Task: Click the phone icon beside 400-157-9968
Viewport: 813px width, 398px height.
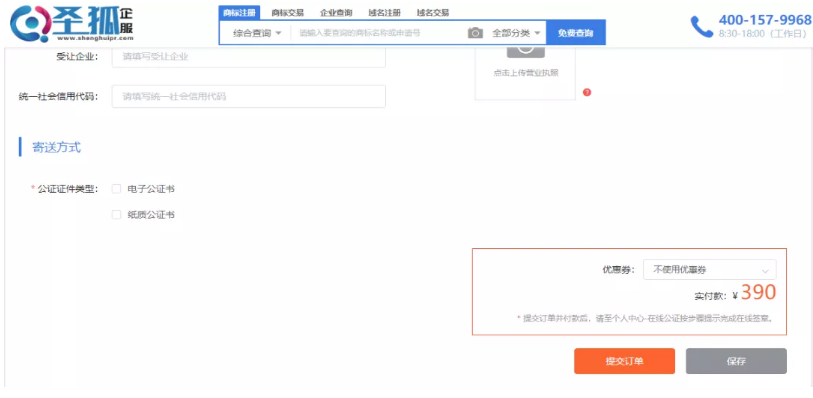Action: 702,26
